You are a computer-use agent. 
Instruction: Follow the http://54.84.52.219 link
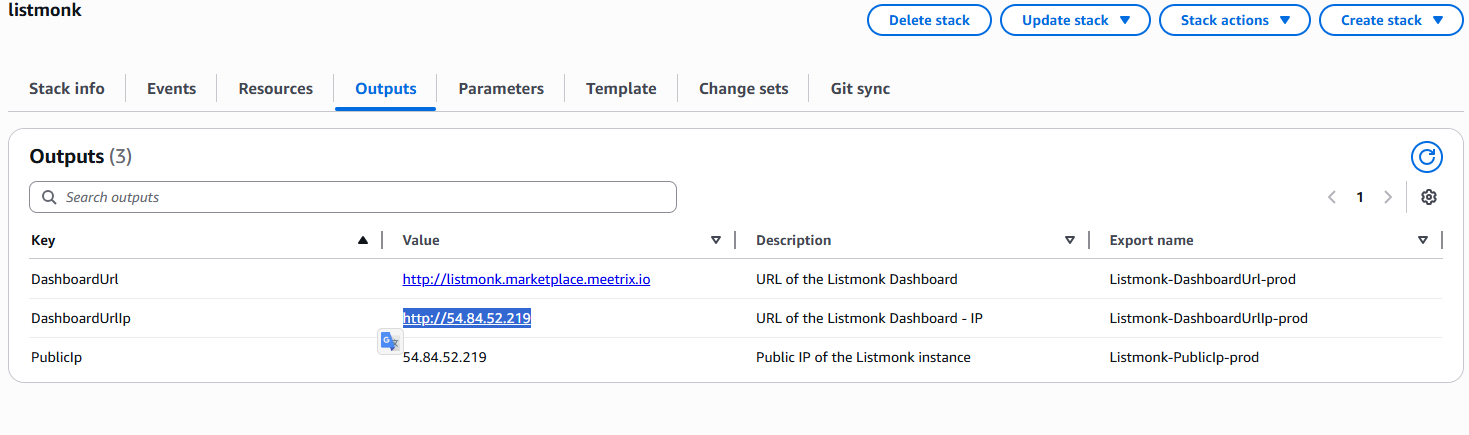[466, 318]
